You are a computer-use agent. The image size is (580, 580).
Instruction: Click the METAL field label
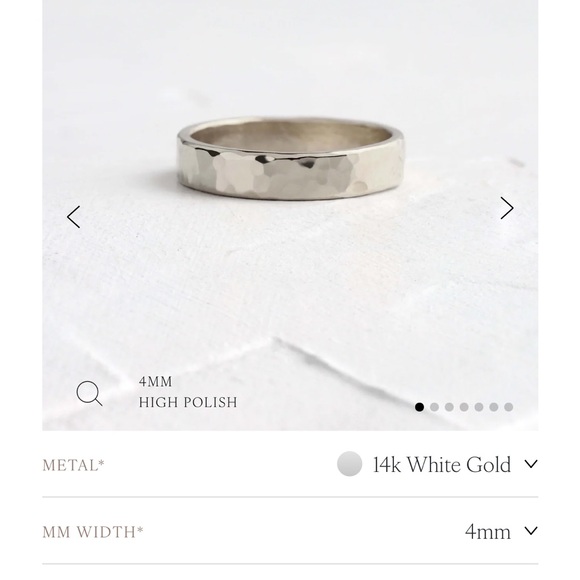pos(74,465)
